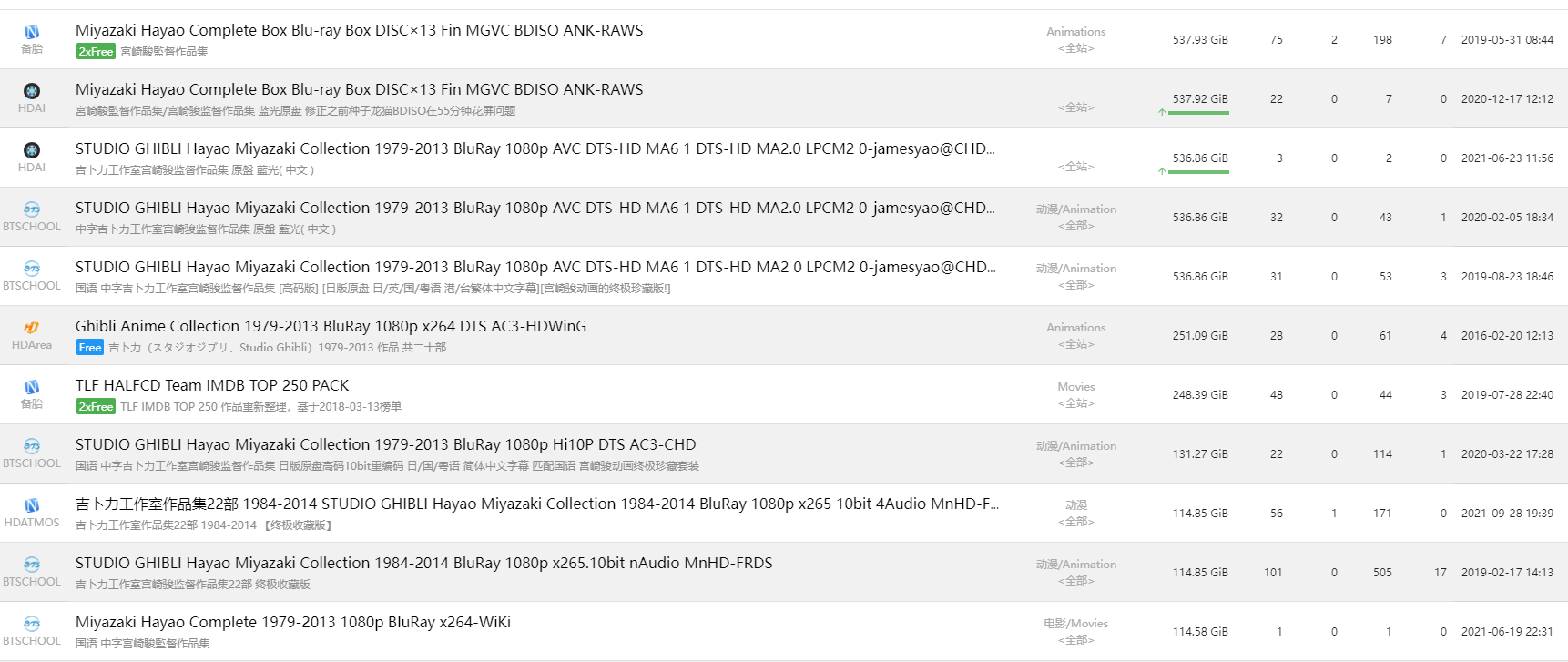Click the 备胎 icon next to TLF IMDB pack
Image resolution: width=1568 pixels, height=662 pixels.
coord(32,387)
